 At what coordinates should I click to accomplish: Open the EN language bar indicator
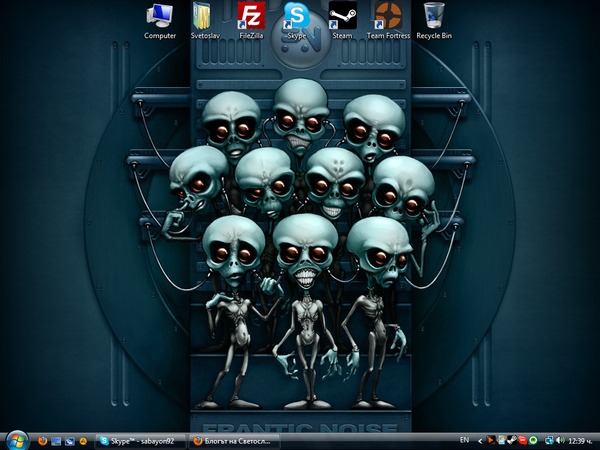(x=465, y=440)
